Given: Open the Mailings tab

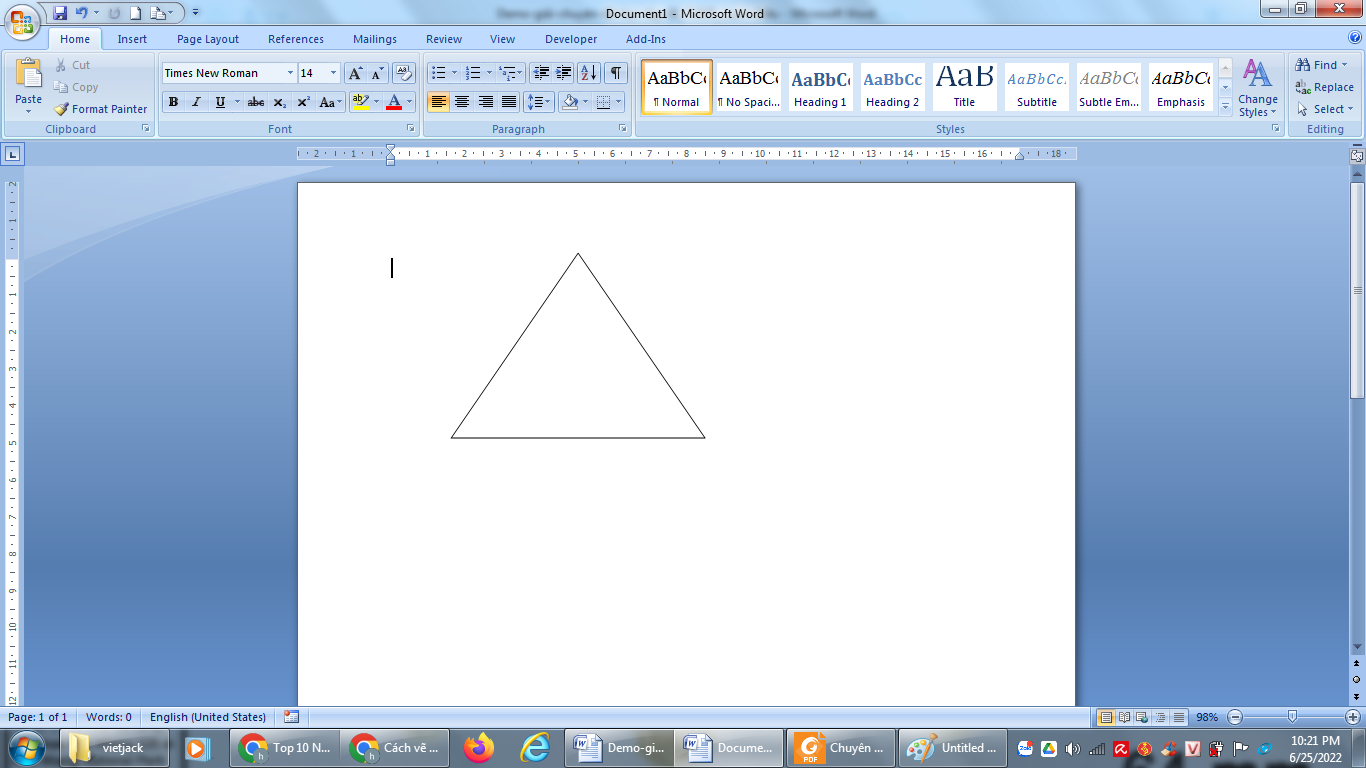Looking at the screenshot, I should coord(375,39).
